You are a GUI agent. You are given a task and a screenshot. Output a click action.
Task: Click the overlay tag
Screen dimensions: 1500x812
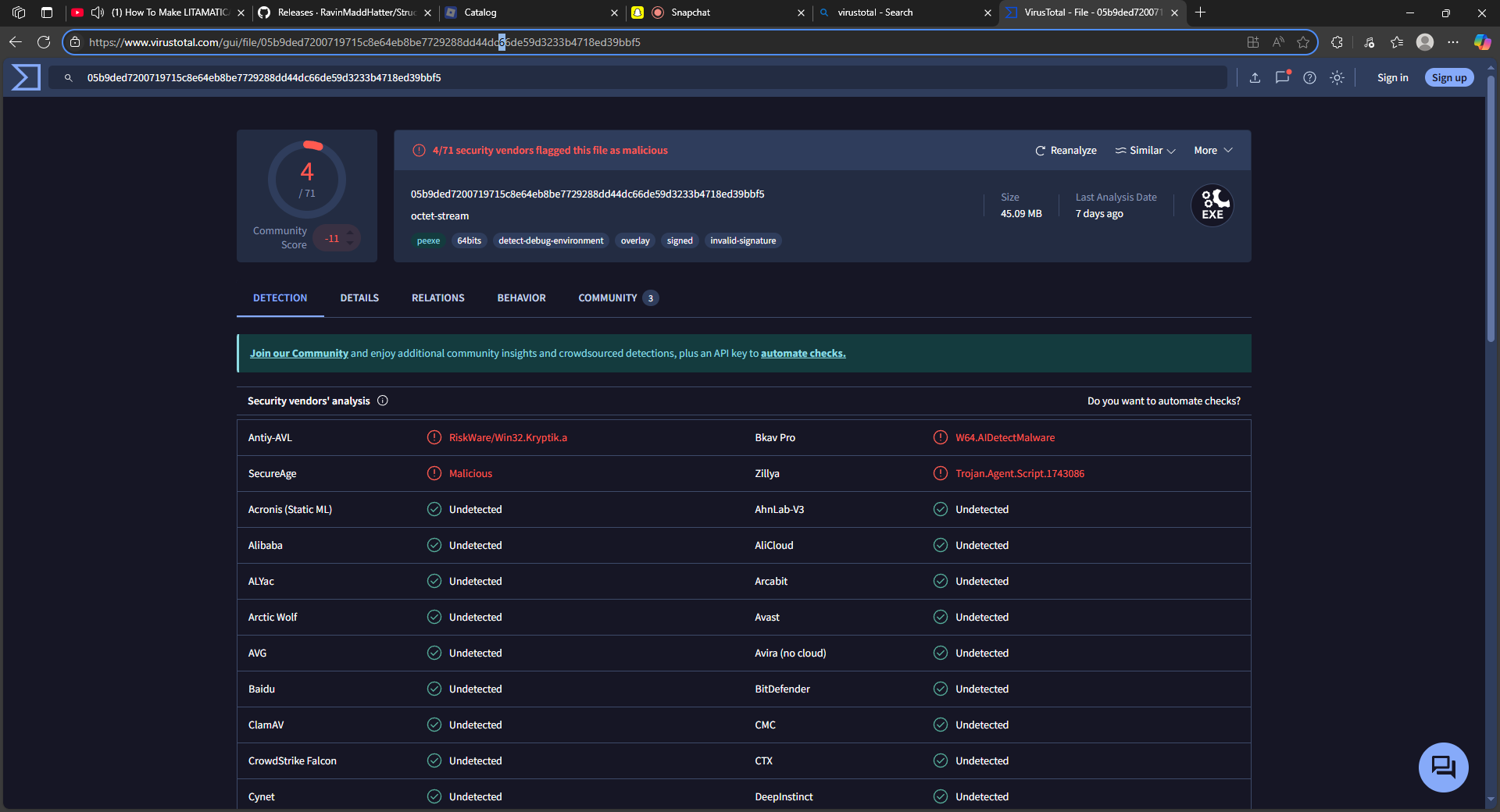tap(635, 240)
